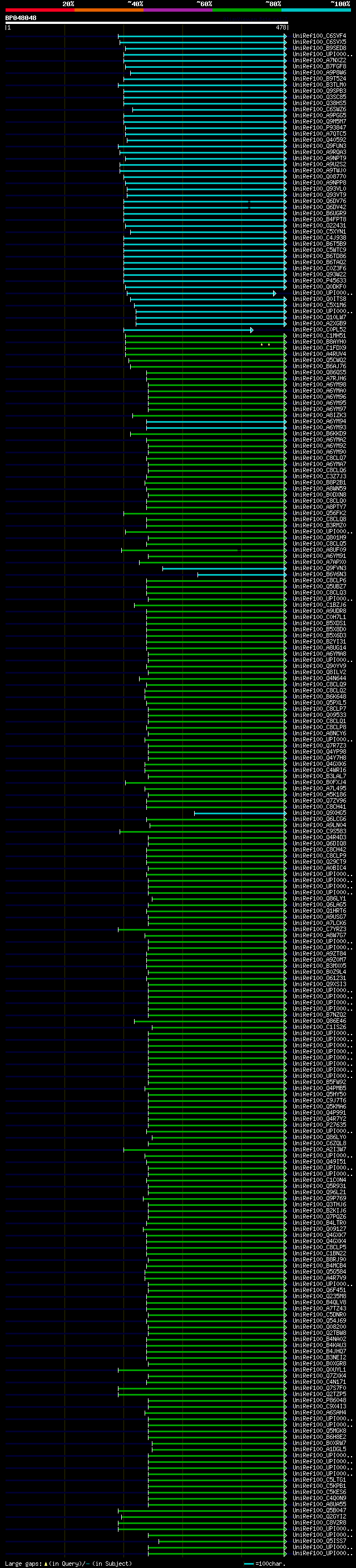Select label UniRef100_A4RUV4

tap(319, 354)
